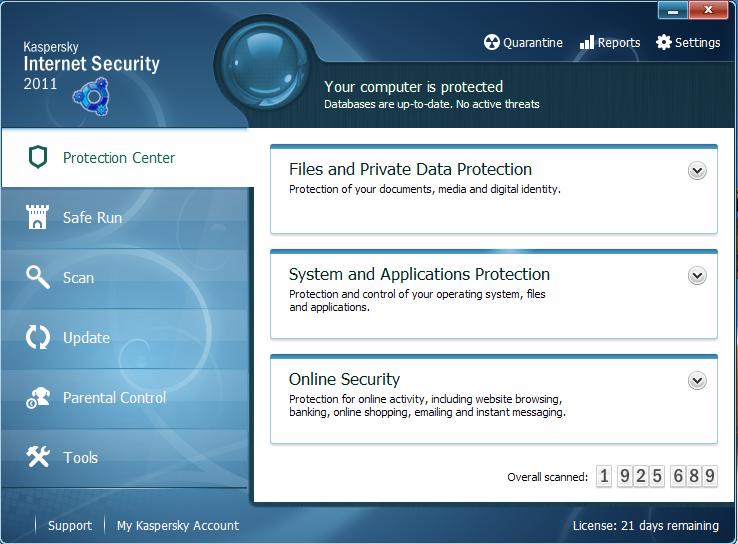The width and height of the screenshot is (738, 544).
Task: Click the Update circular arrows icon
Action: pos(38,337)
